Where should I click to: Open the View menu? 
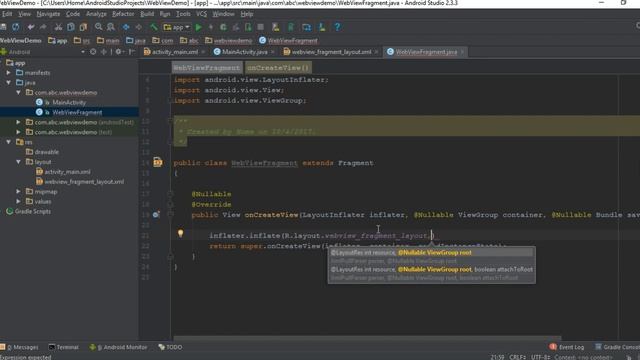pyautogui.click(x=24, y=14)
